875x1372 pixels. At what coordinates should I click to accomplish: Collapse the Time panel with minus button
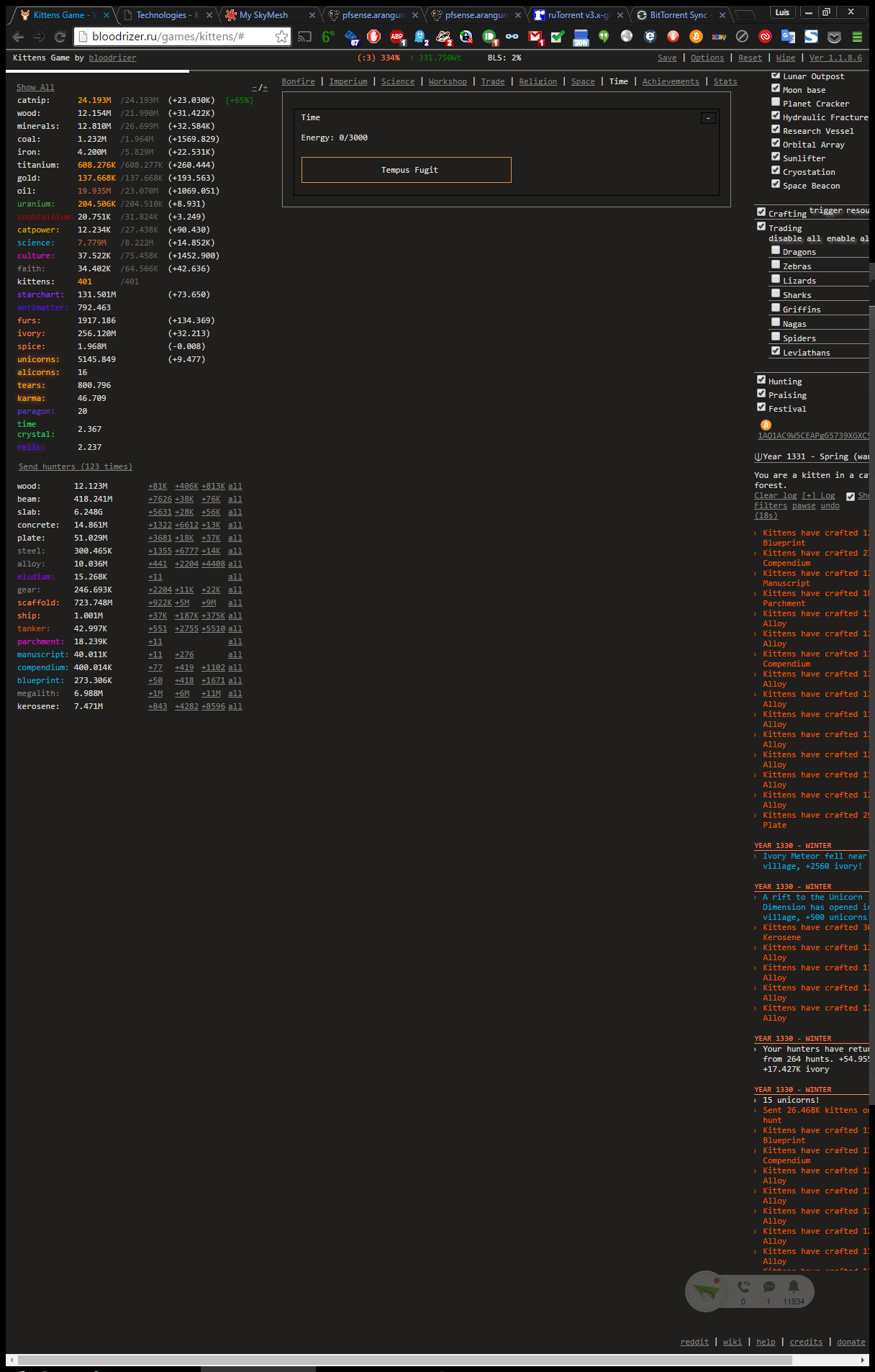click(708, 118)
